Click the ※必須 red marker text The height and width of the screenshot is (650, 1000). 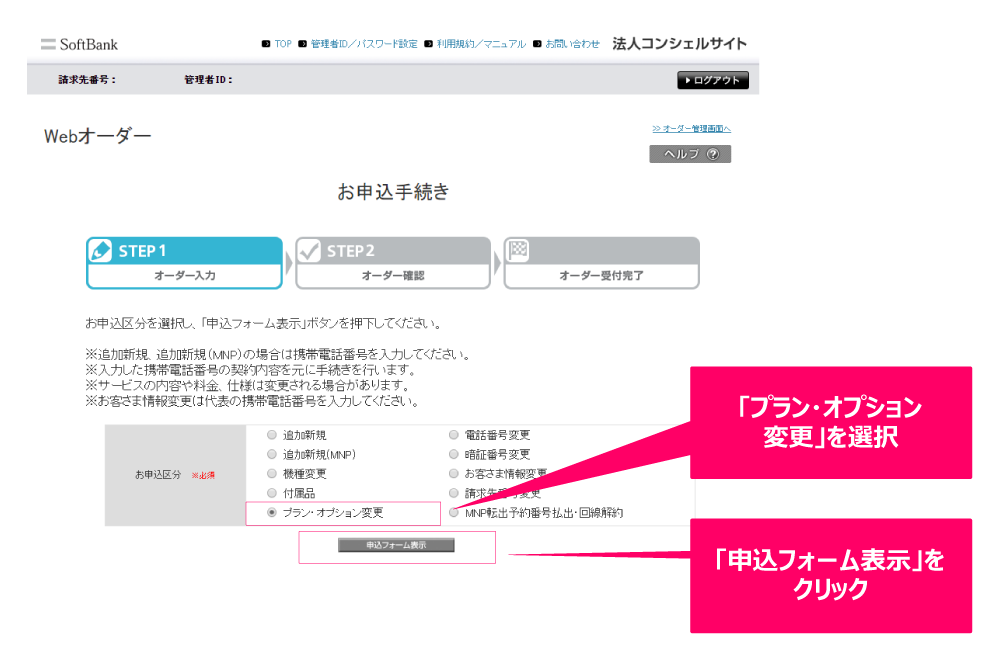[203, 475]
